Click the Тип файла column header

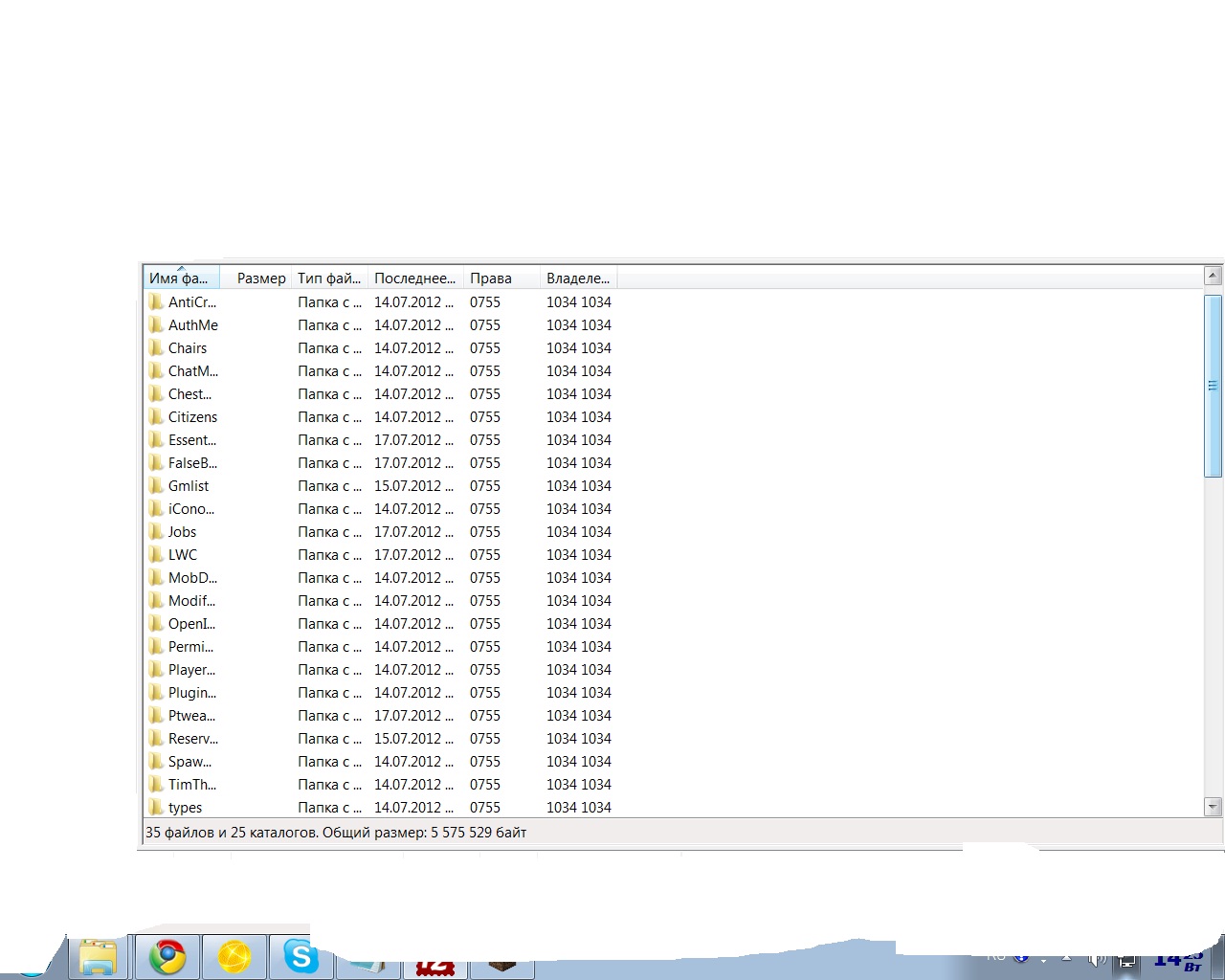pyautogui.click(x=328, y=278)
